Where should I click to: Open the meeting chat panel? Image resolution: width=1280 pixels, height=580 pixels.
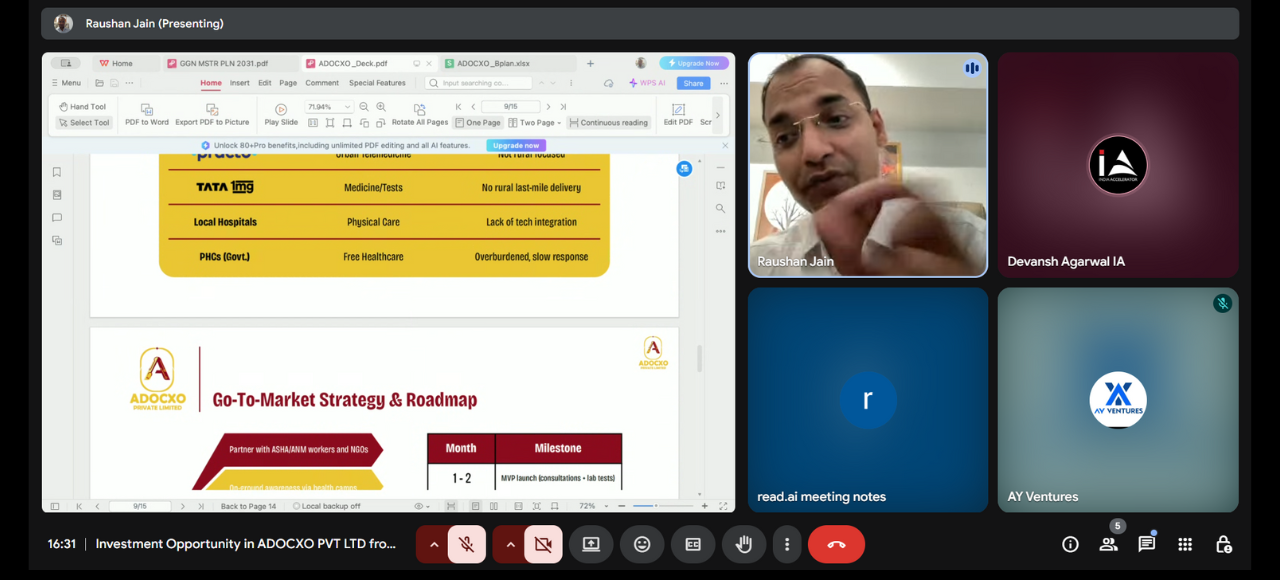coord(1146,544)
